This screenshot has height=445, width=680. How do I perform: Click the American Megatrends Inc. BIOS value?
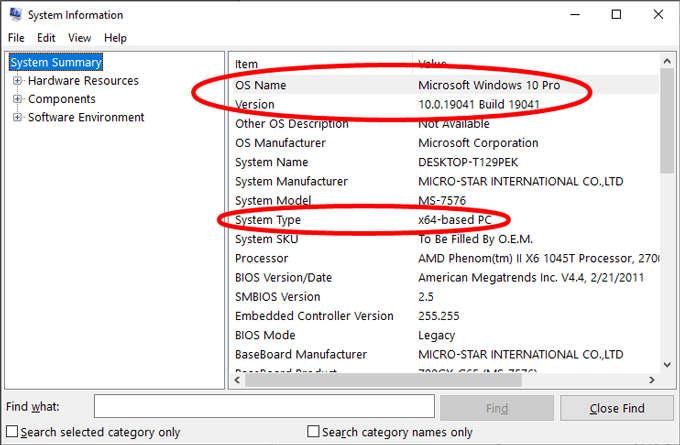tap(531, 278)
